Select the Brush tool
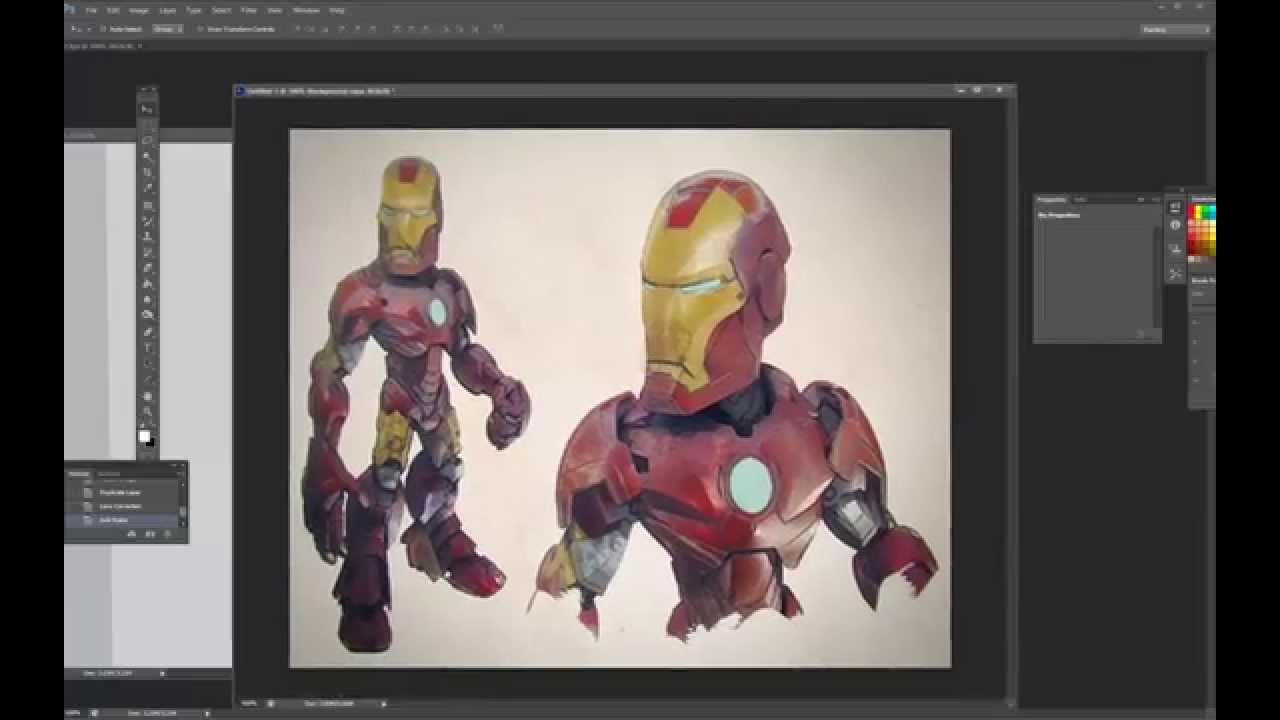This screenshot has width=1280, height=720. tap(147, 220)
